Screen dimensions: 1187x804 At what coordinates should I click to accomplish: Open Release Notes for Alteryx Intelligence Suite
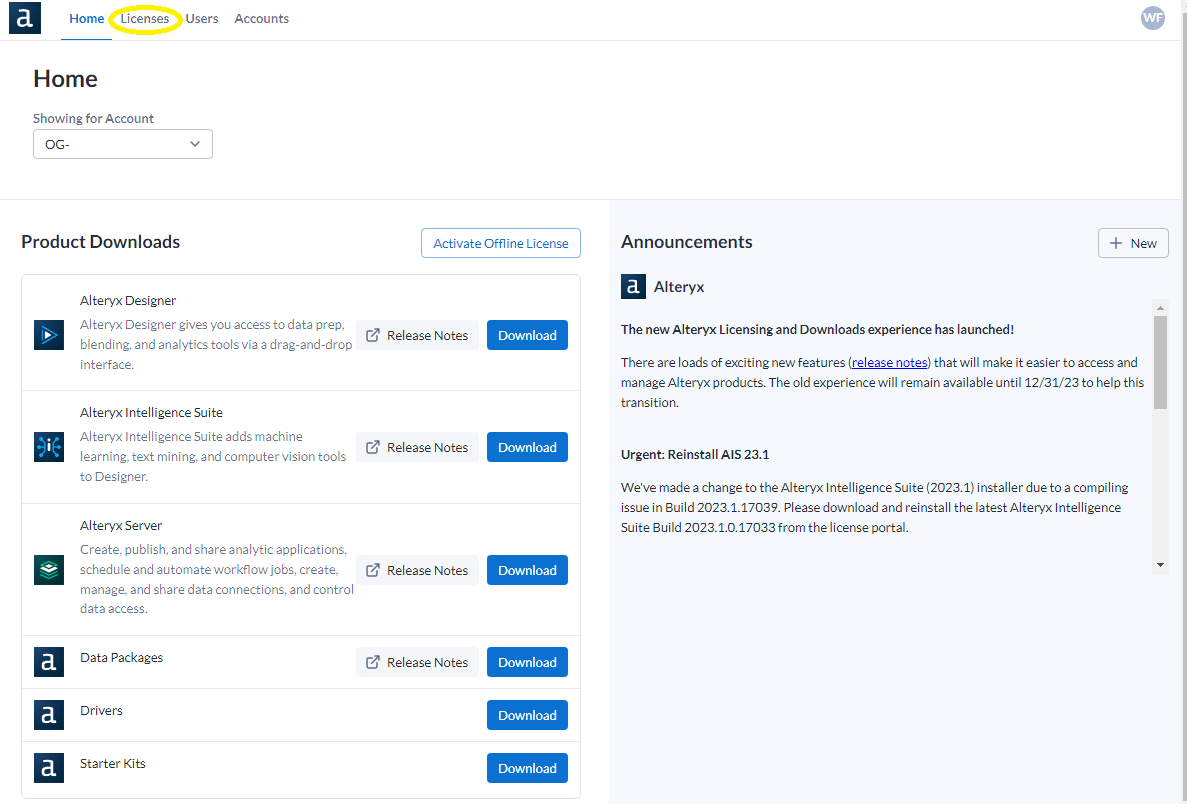click(x=417, y=447)
